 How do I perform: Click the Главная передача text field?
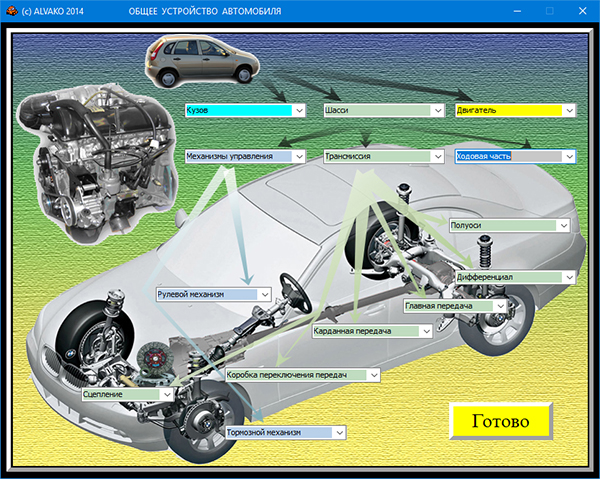[449, 306]
